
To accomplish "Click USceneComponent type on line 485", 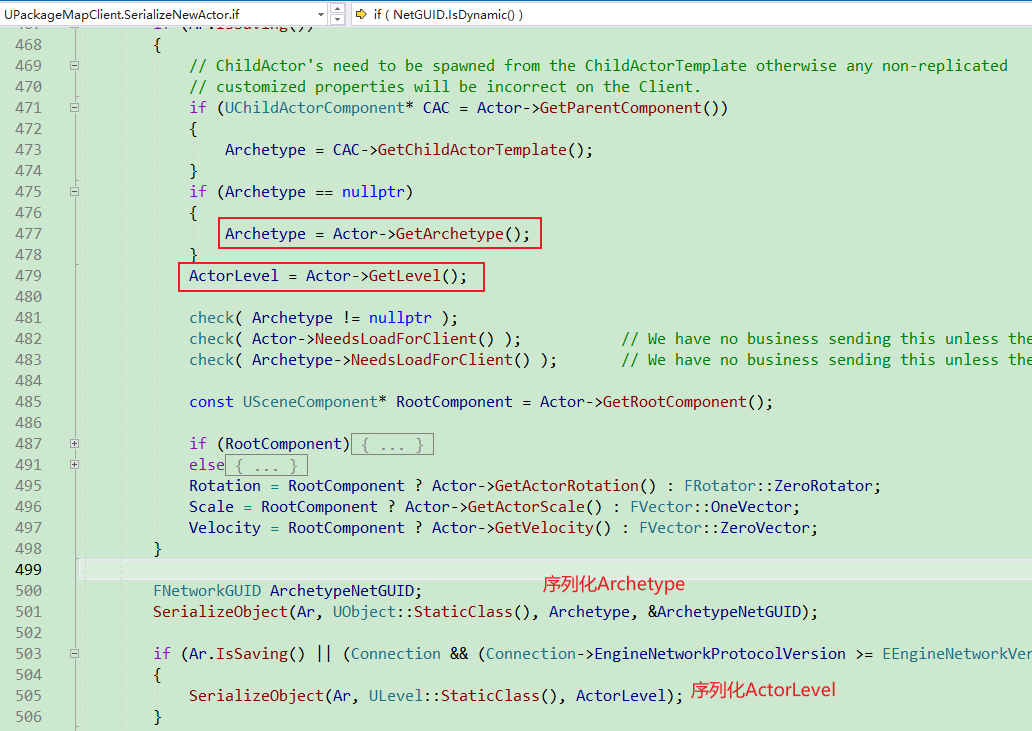I will [x=310, y=402].
